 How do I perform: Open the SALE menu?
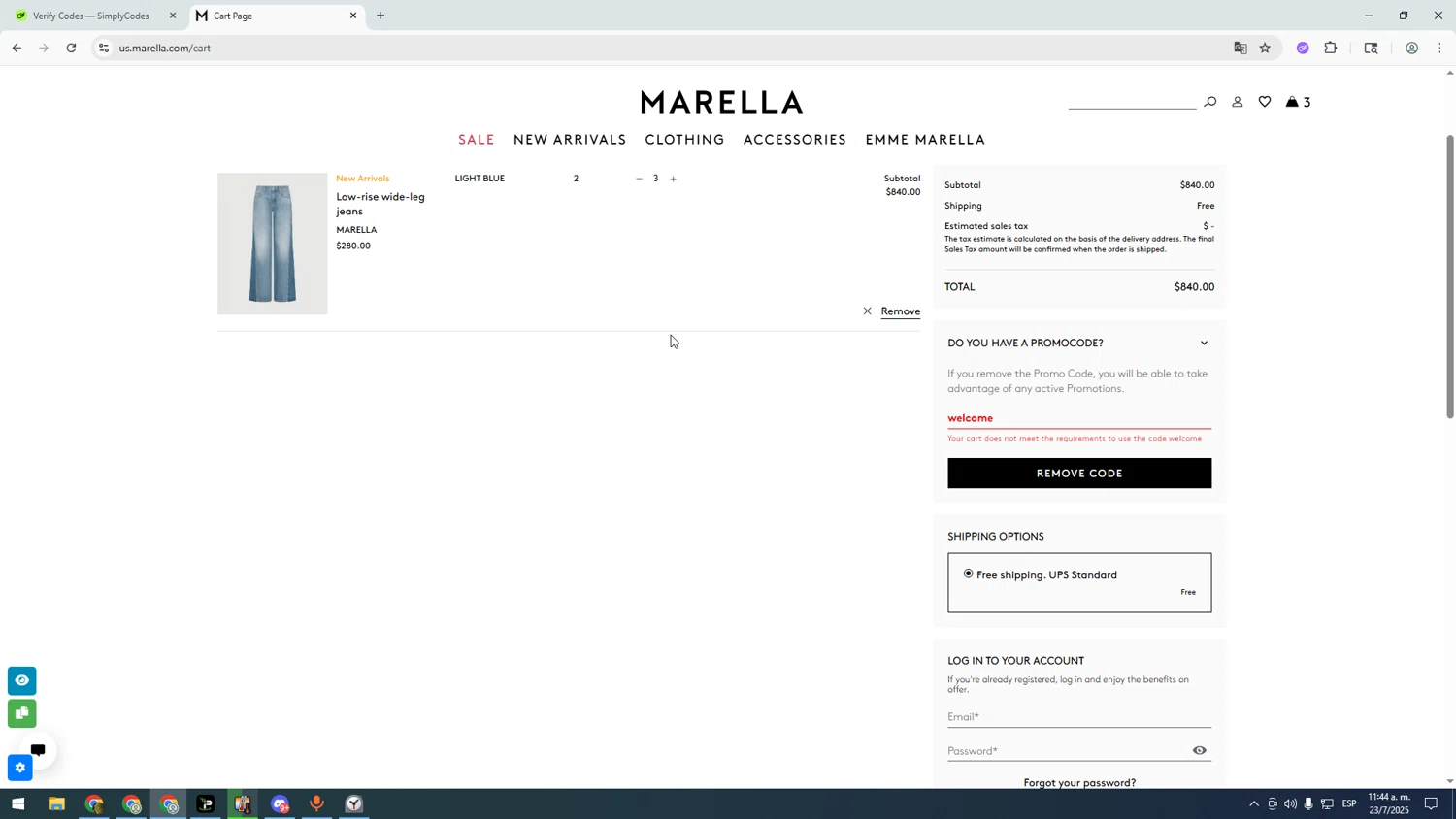pos(477,140)
